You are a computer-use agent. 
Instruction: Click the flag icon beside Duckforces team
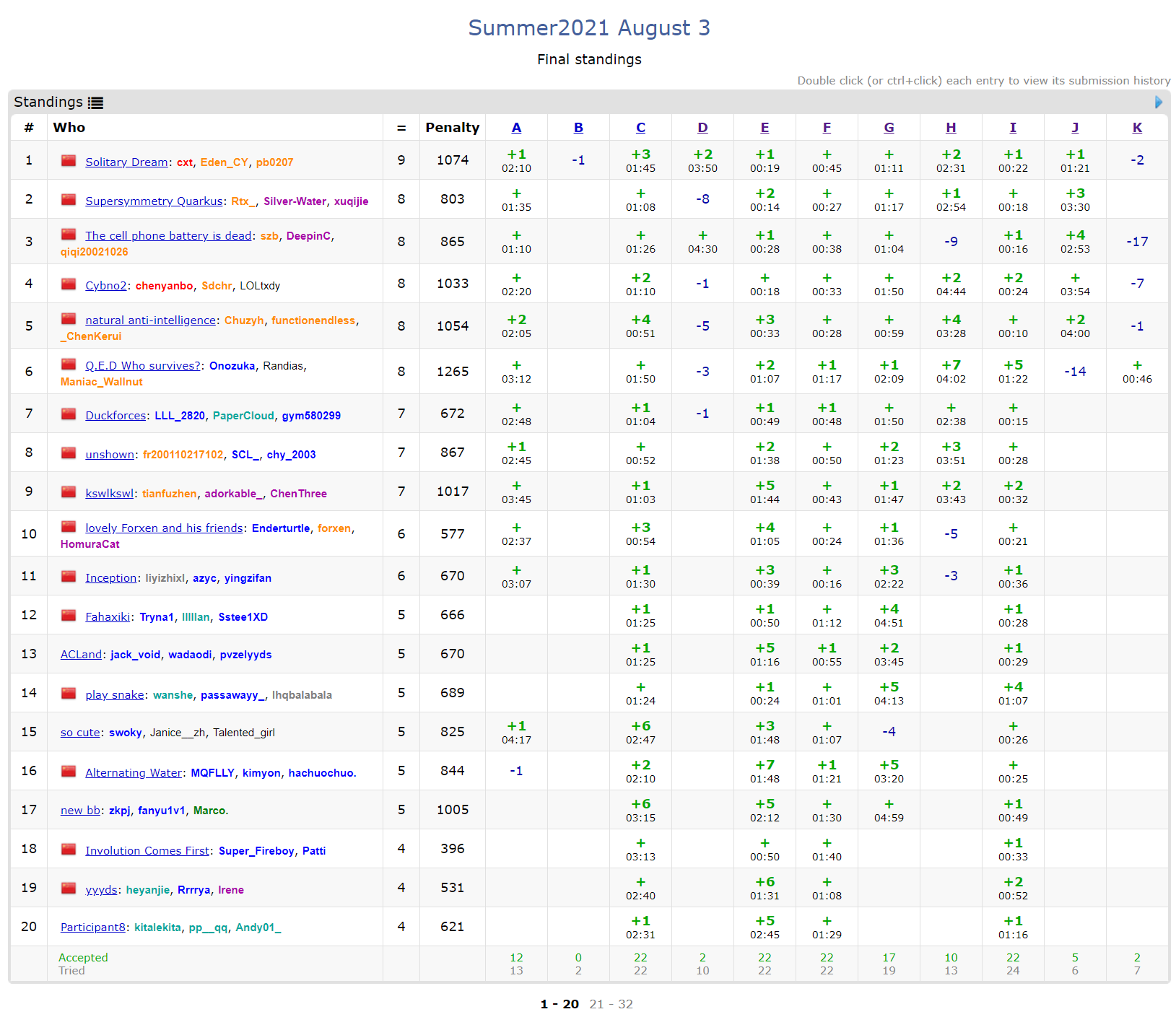pyautogui.click(x=69, y=414)
